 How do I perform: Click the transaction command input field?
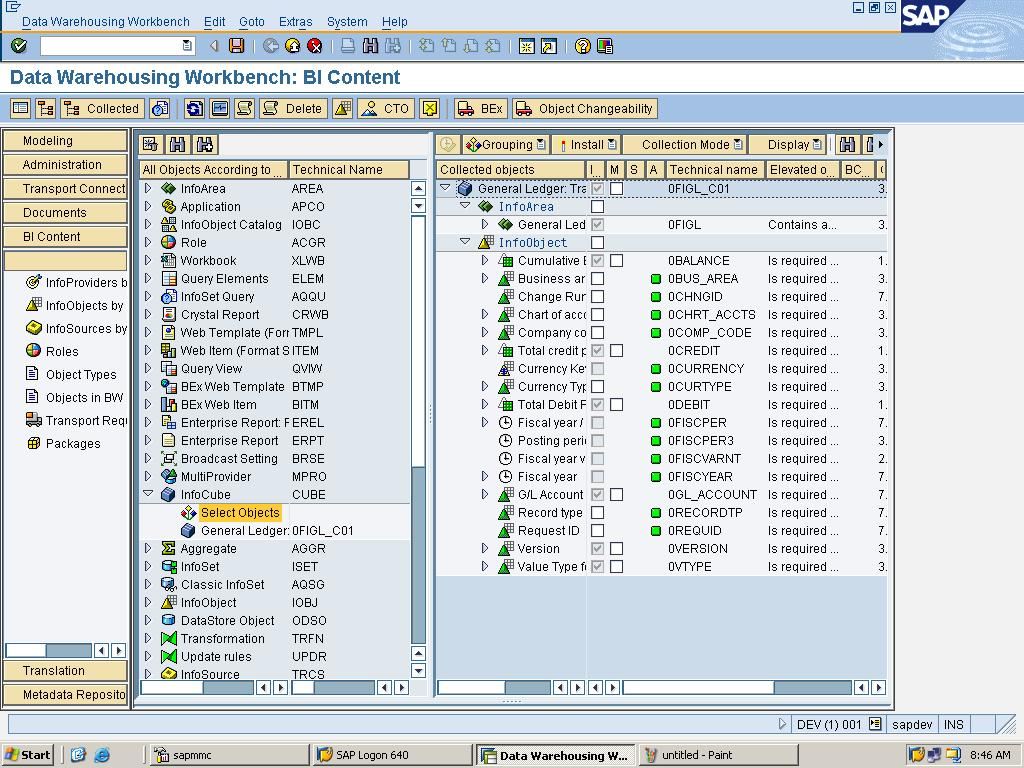point(118,46)
